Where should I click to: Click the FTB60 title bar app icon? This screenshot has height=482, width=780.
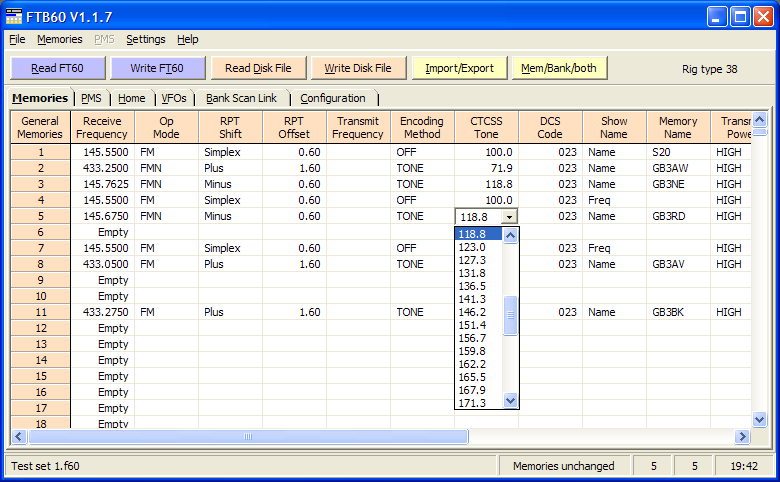[14, 16]
